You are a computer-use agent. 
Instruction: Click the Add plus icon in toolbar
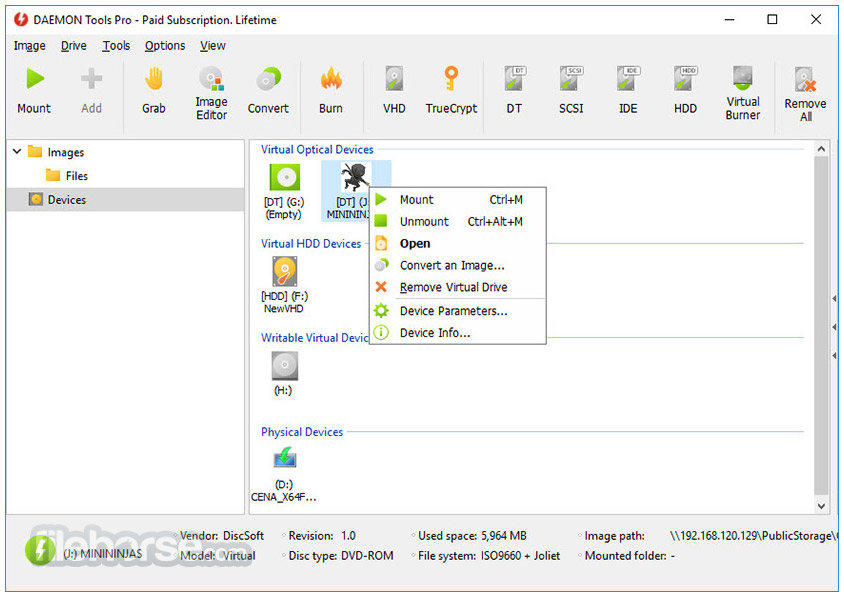pyautogui.click(x=92, y=79)
